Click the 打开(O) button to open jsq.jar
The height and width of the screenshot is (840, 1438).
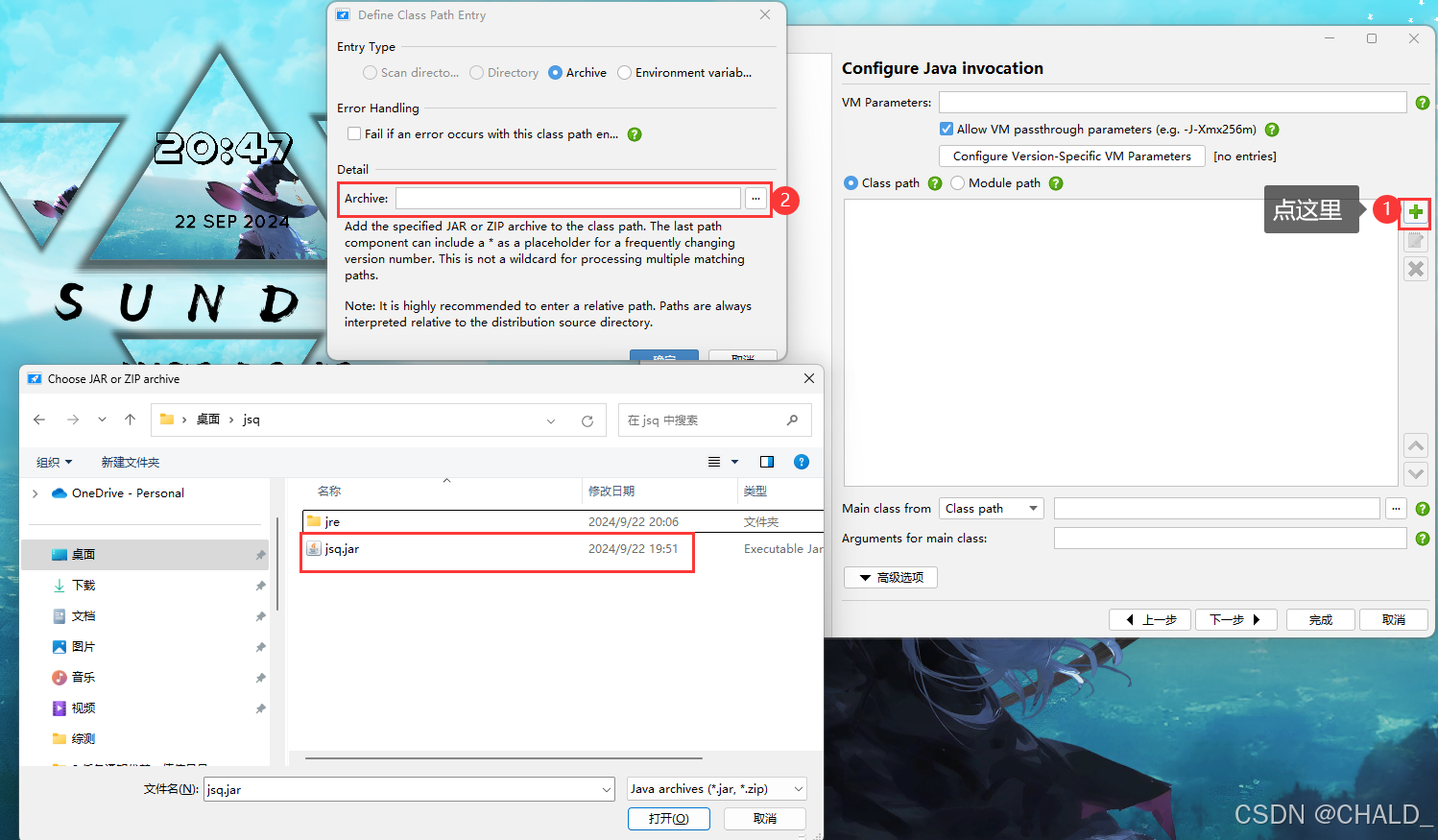click(x=668, y=819)
